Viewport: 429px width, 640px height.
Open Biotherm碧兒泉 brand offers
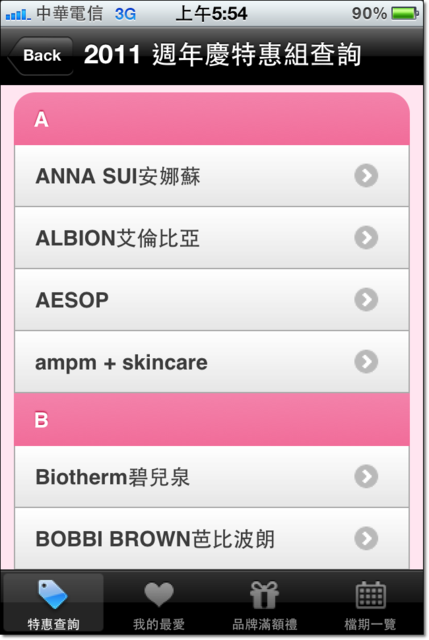point(212,477)
